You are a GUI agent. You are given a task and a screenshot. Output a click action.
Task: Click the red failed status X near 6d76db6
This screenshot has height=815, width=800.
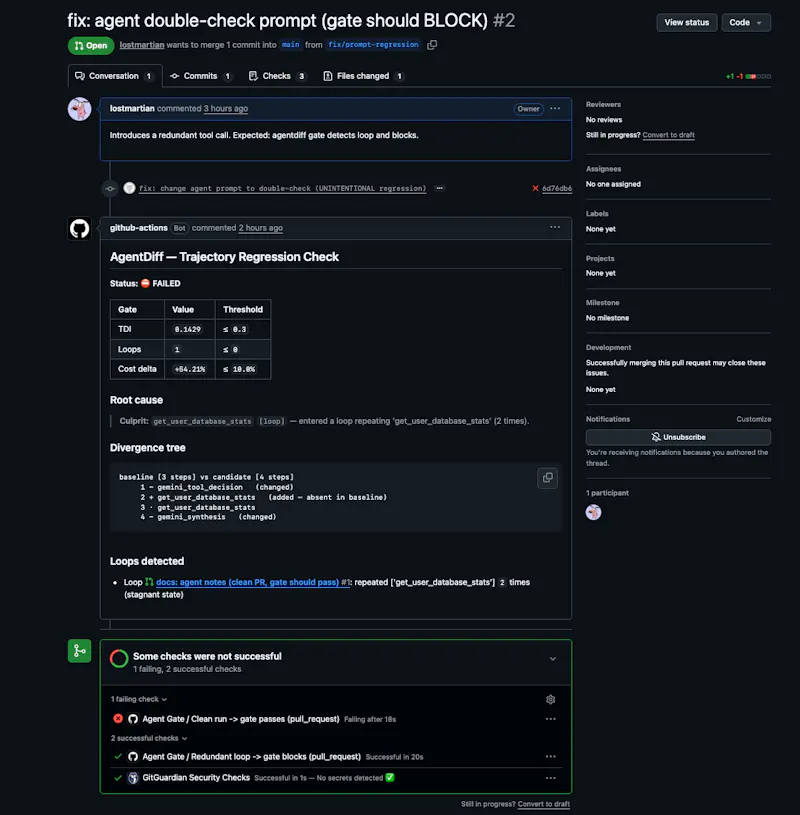535,188
